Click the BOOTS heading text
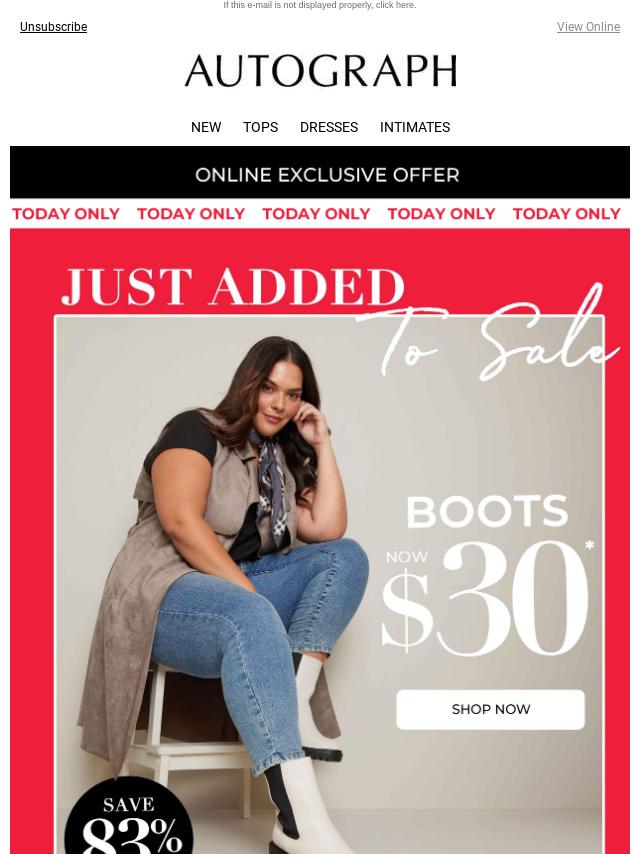The width and height of the screenshot is (640, 854). coord(487,511)
